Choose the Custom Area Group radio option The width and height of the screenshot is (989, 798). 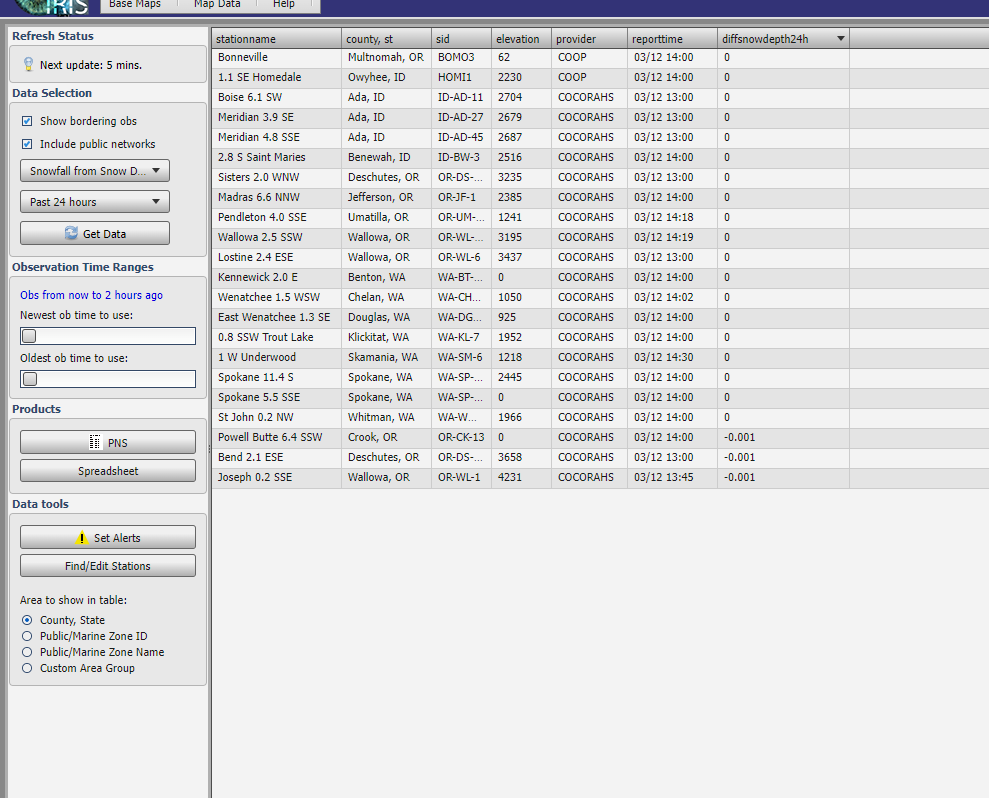click(27, 668)
